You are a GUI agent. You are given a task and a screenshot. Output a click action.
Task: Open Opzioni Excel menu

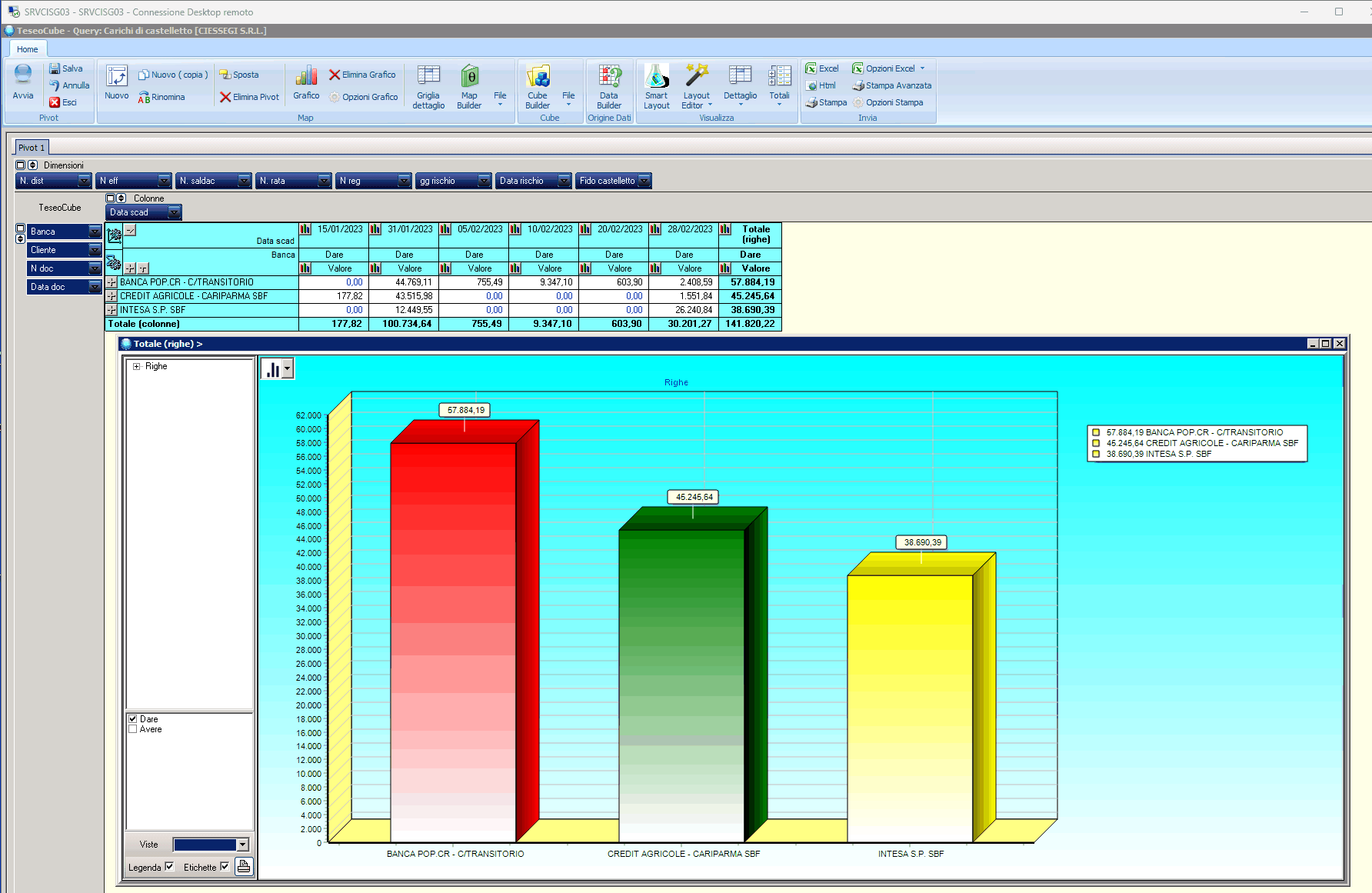889,68
